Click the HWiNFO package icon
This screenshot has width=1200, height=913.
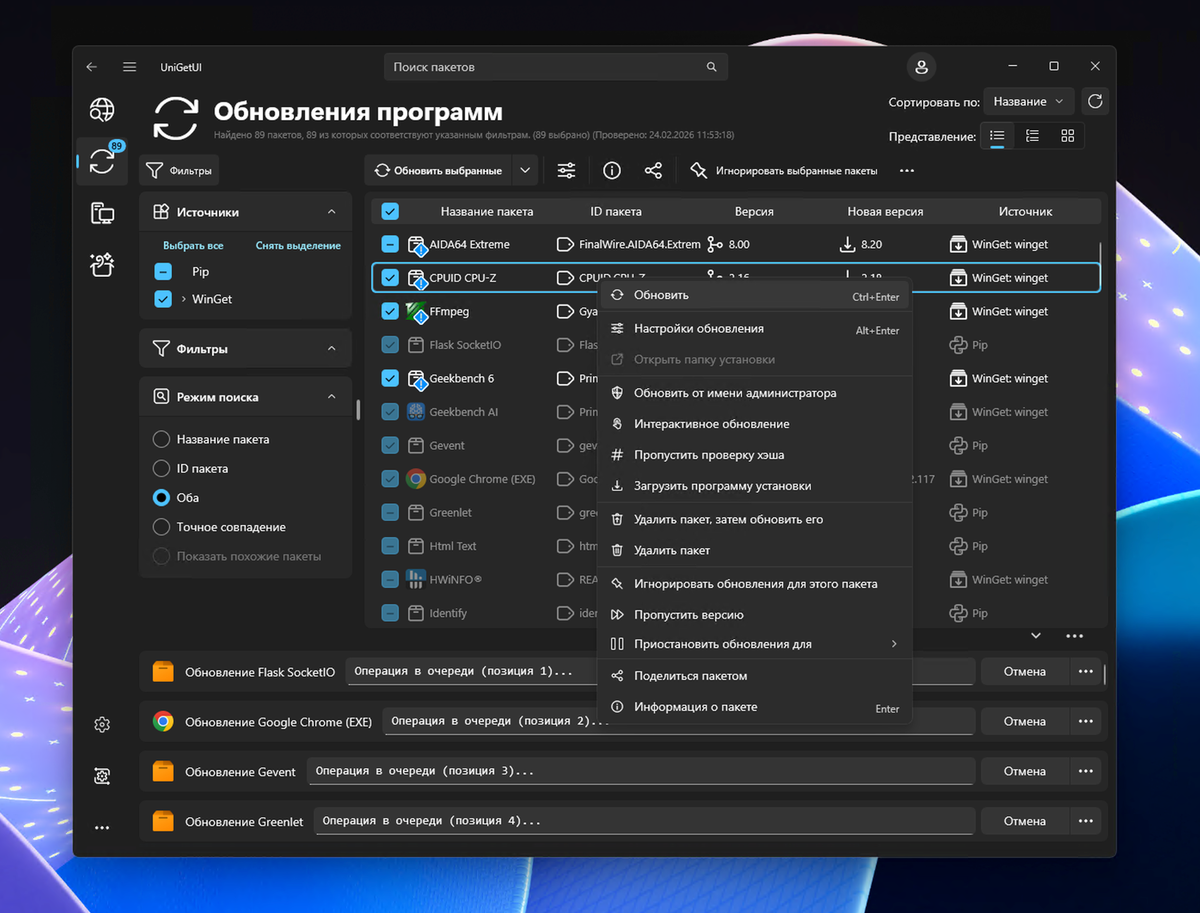[417, 580]
